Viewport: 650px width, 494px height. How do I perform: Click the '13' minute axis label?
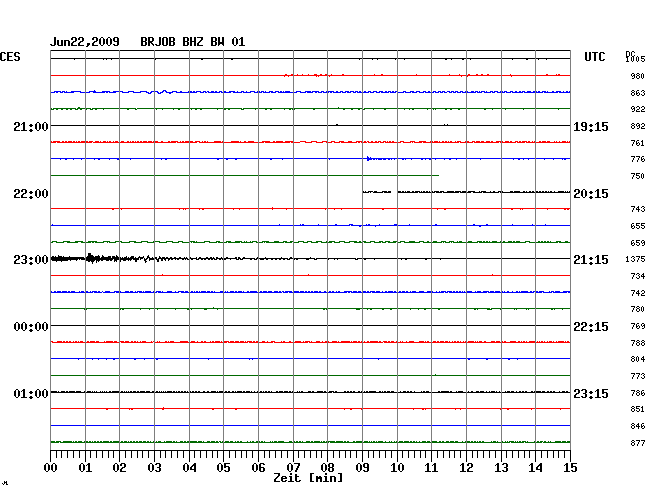[501, 467]
